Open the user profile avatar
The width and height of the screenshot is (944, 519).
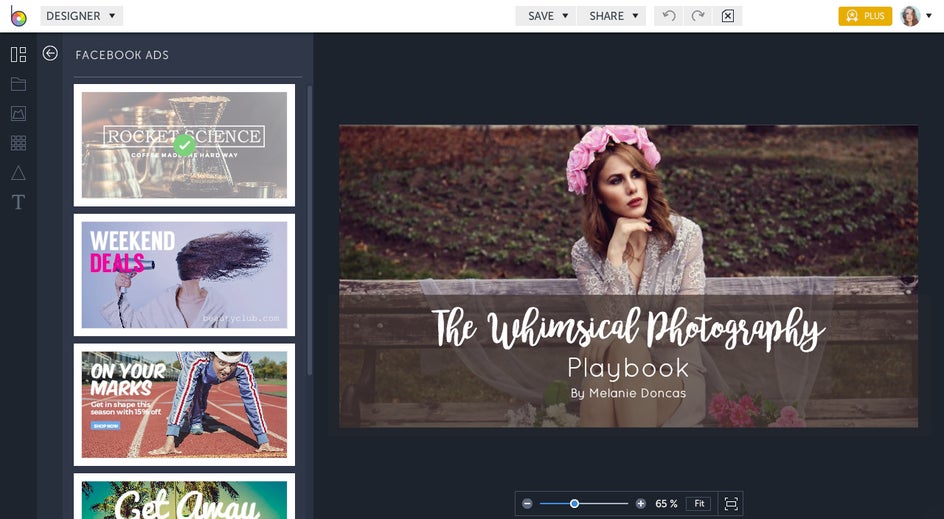point(910,16)
